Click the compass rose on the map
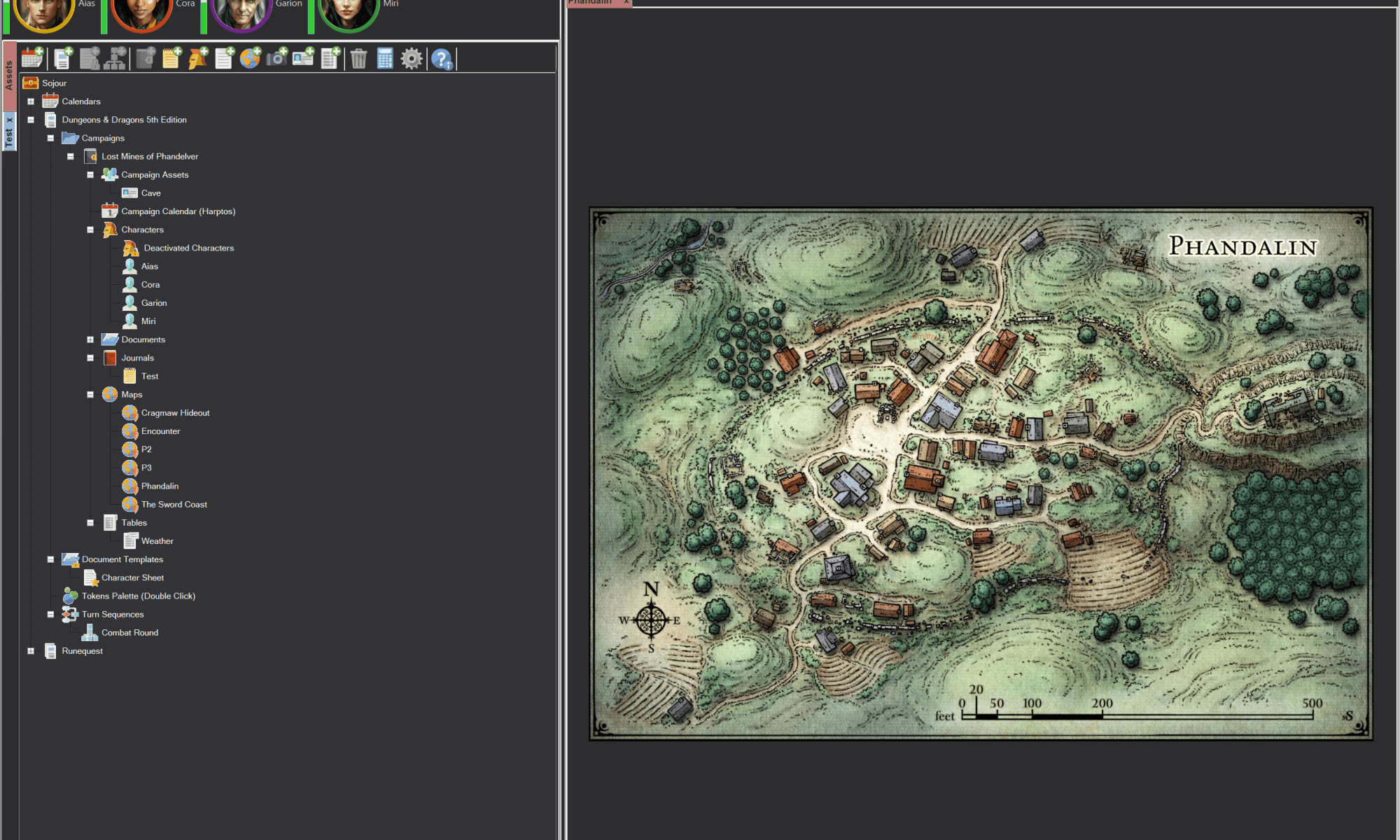1400x840 pixels. pos(651,619)
